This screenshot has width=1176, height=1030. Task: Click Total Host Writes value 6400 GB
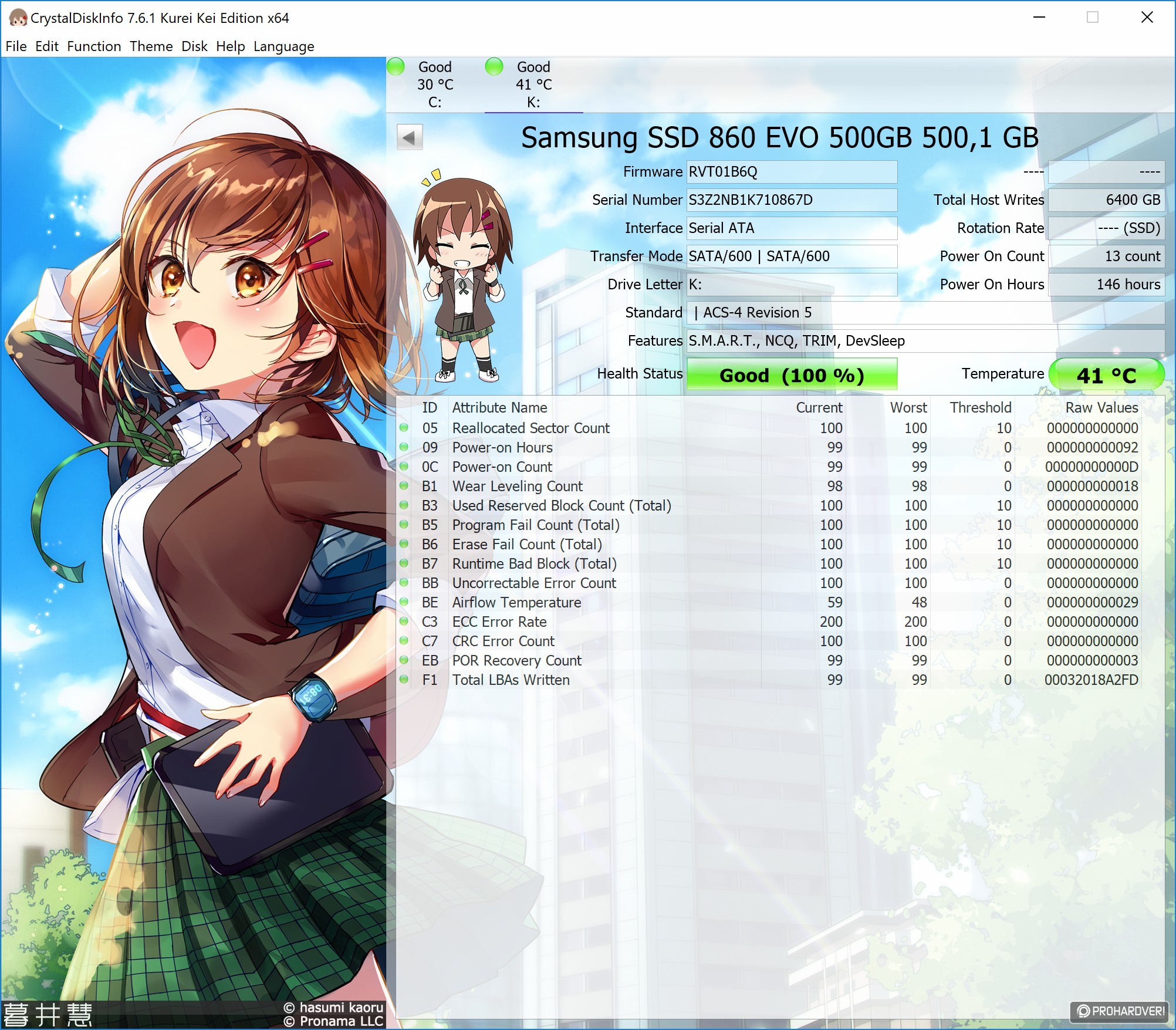1106,200
